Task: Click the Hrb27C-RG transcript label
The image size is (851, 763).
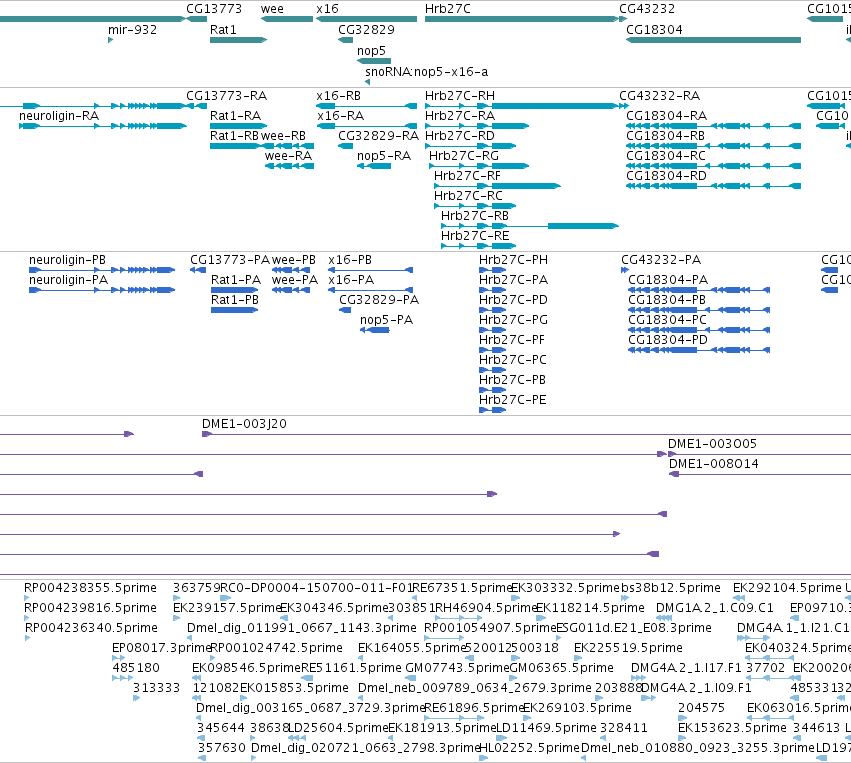Action: (x=463, y=156)
